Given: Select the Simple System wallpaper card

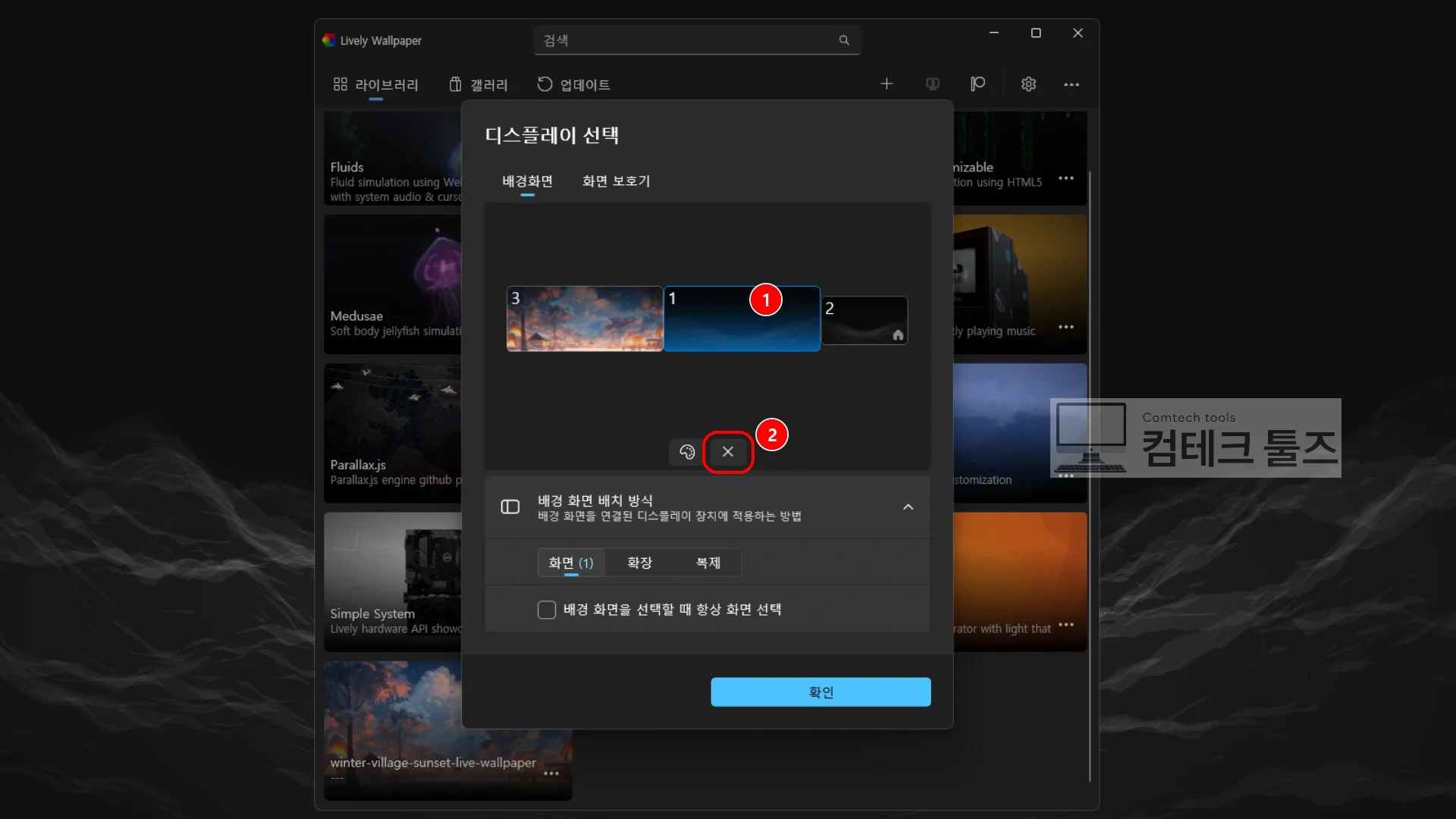Looking at the screenshot, I should [x=393, y=582].
